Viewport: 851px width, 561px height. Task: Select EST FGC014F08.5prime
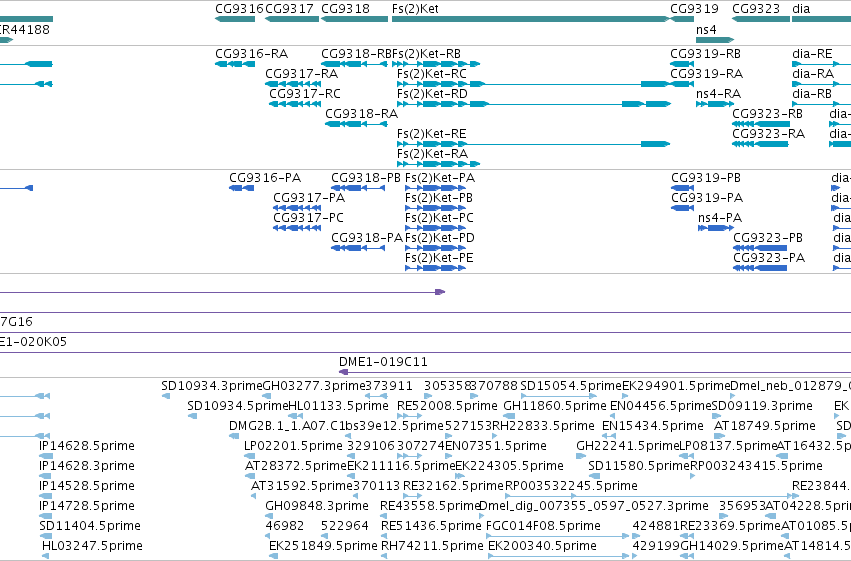[x=558, y=536]
